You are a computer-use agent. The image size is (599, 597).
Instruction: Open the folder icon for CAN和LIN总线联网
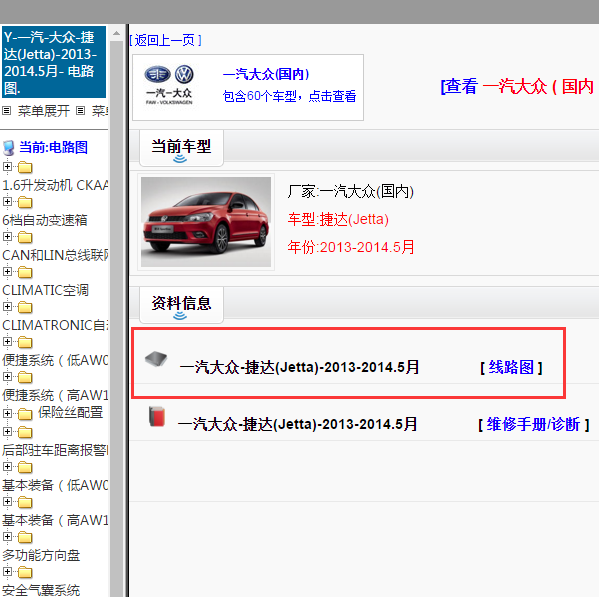pyautogui.click(x=25, y=238)
